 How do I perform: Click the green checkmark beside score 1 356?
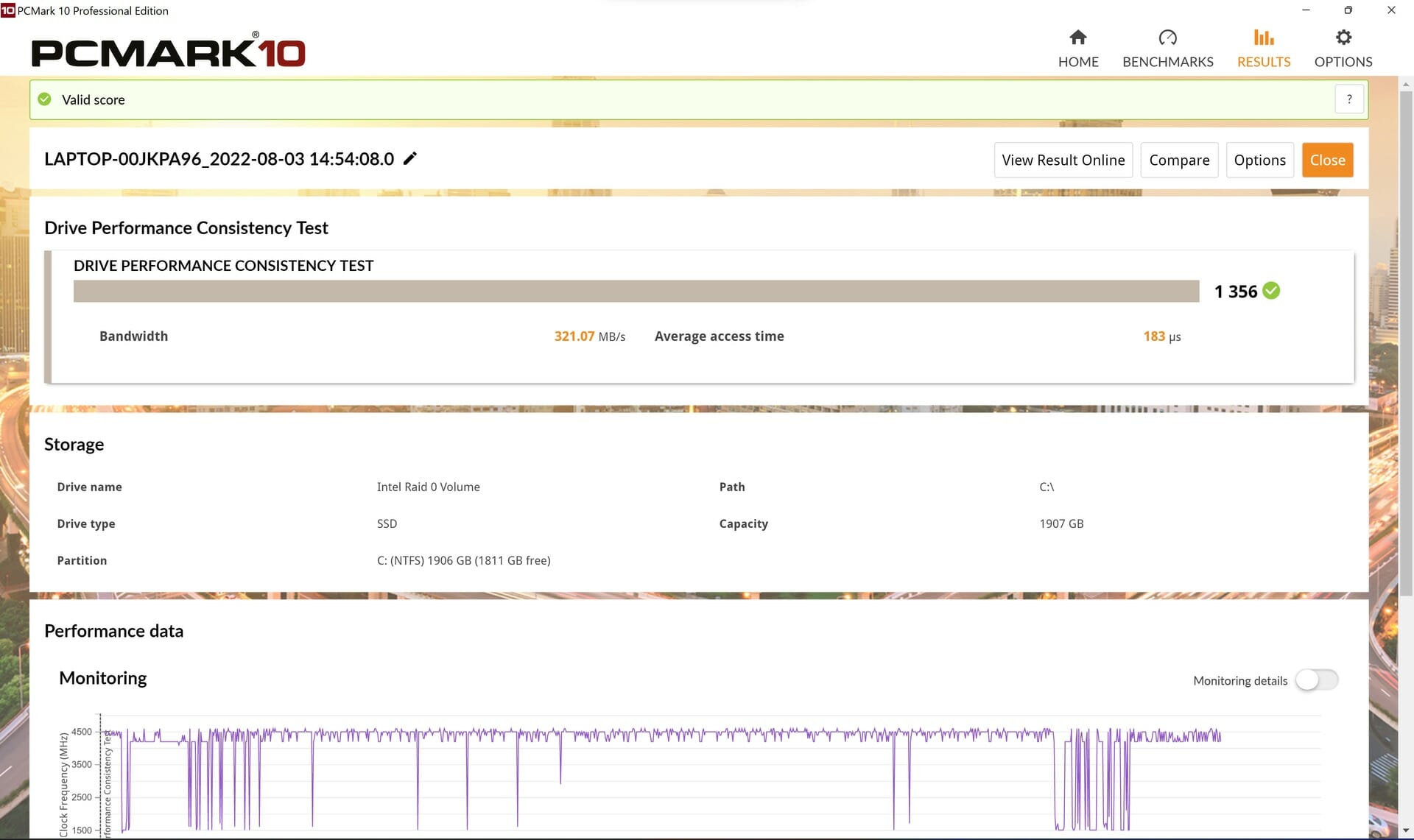point(1271,291)
